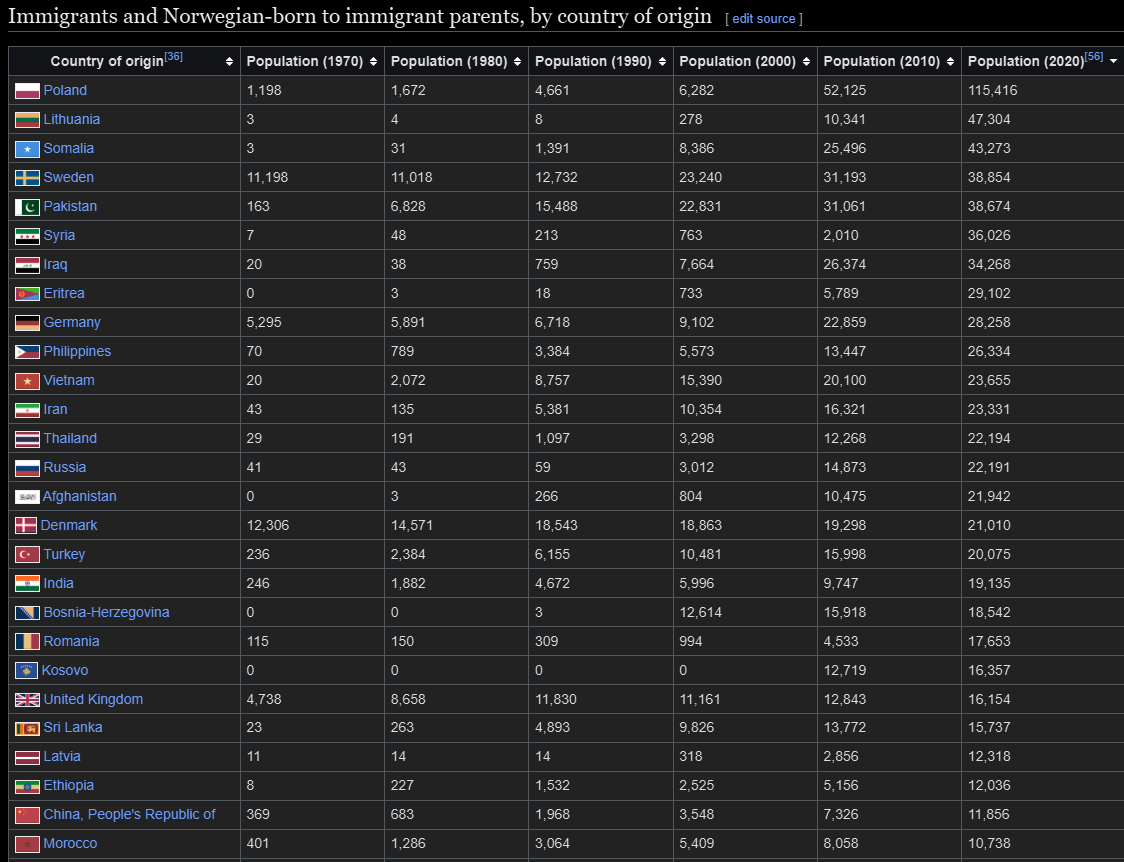Viewport: 1124px width, 862px height.
Task: Open the Eritrea country link
Action: point(64,293)
